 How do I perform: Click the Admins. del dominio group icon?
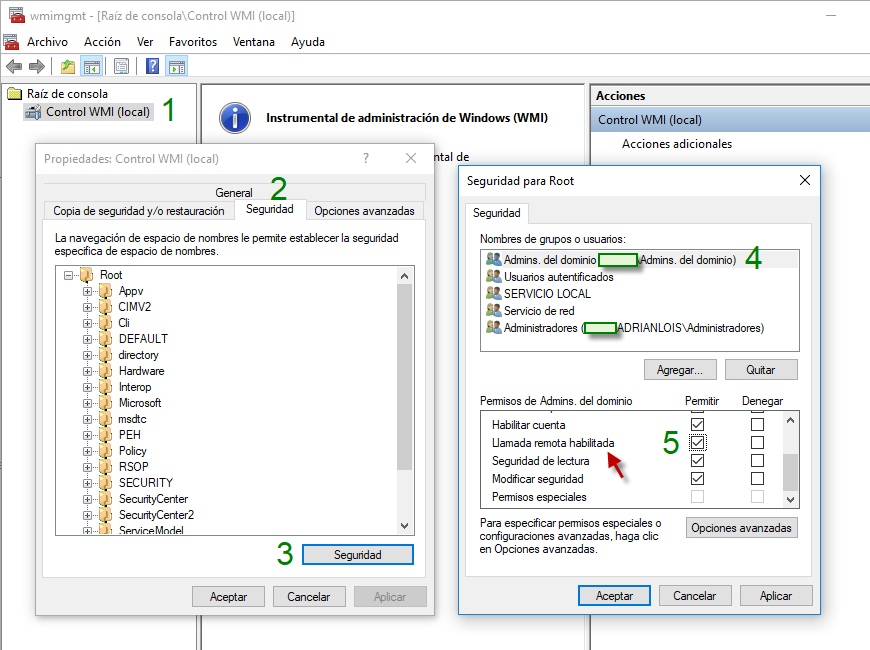(x=493, y=259)
